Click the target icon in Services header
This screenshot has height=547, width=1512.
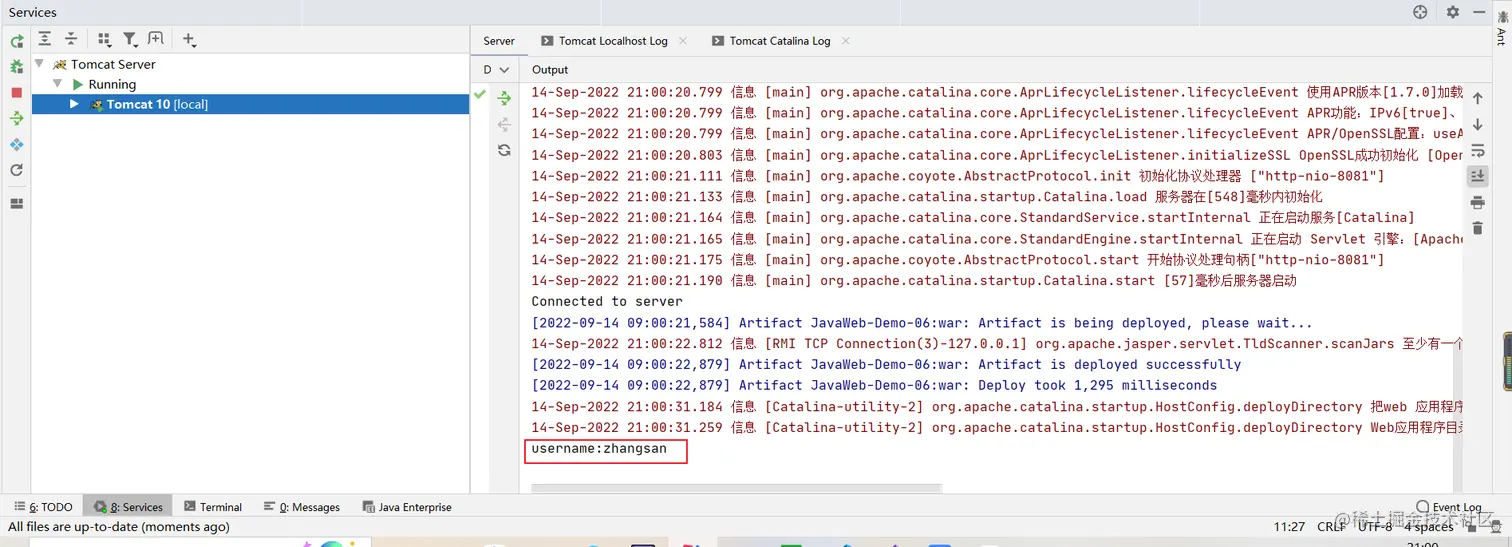point(1420,12)
